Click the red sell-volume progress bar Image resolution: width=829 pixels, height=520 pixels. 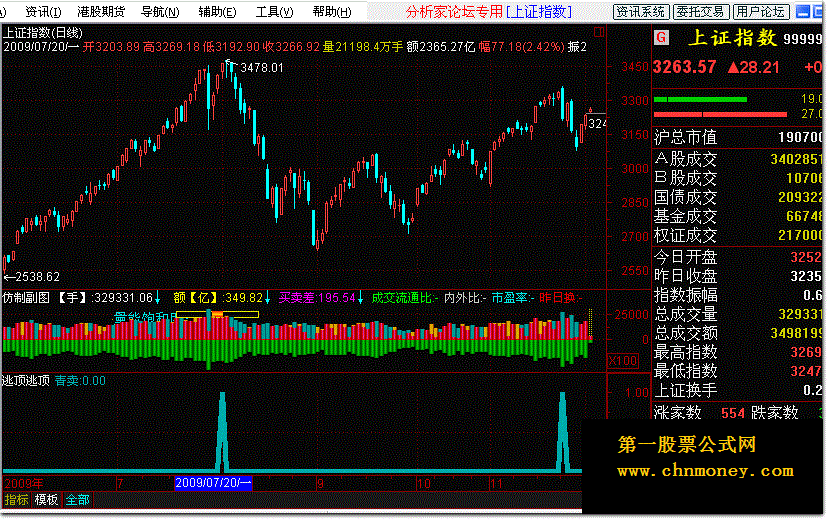(720, 114)
